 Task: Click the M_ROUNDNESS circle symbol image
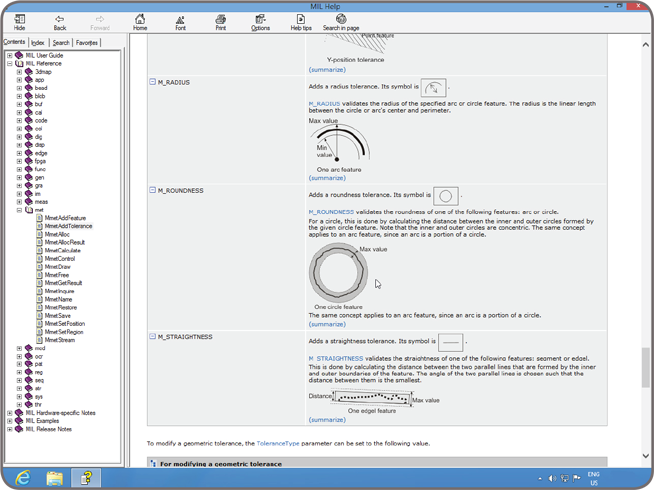point(446,196)
